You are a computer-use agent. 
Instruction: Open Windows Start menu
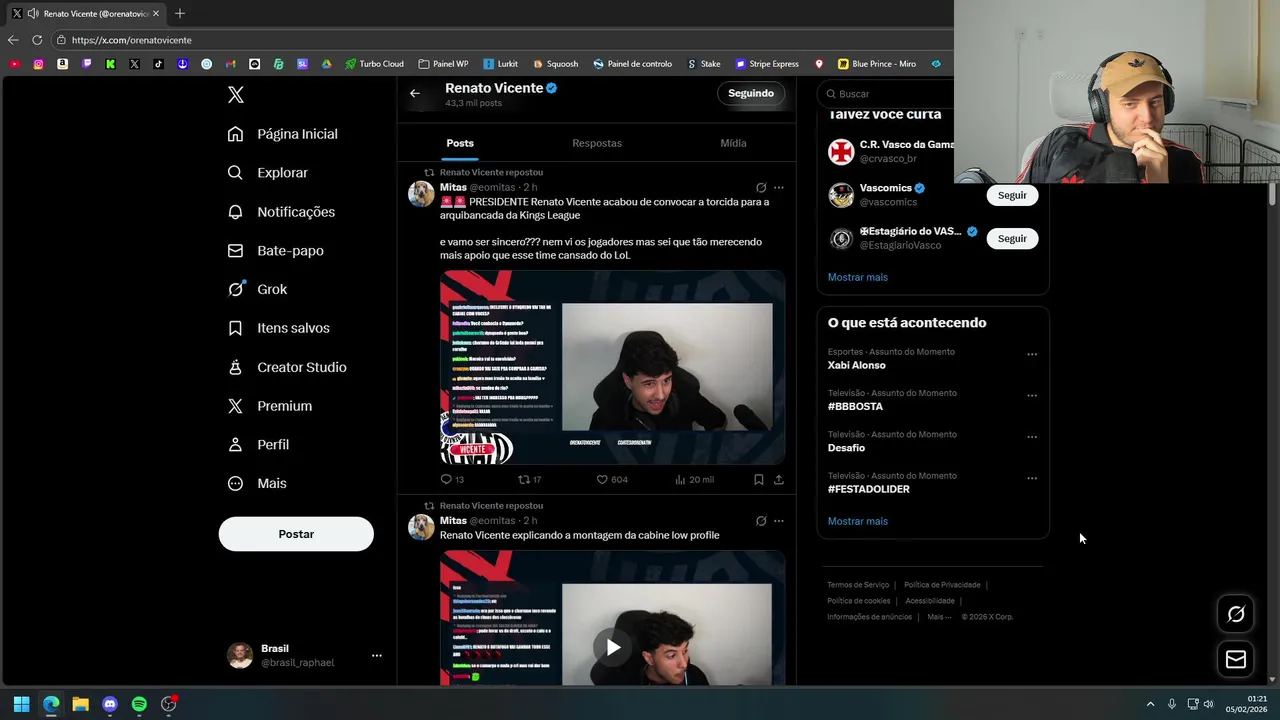tap(21, 704)
